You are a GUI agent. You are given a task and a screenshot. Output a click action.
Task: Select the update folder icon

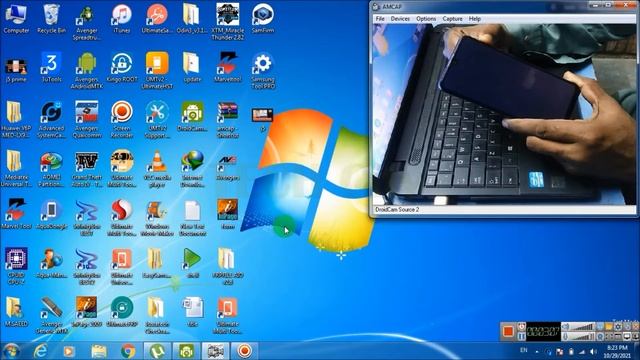coord(192,67)
